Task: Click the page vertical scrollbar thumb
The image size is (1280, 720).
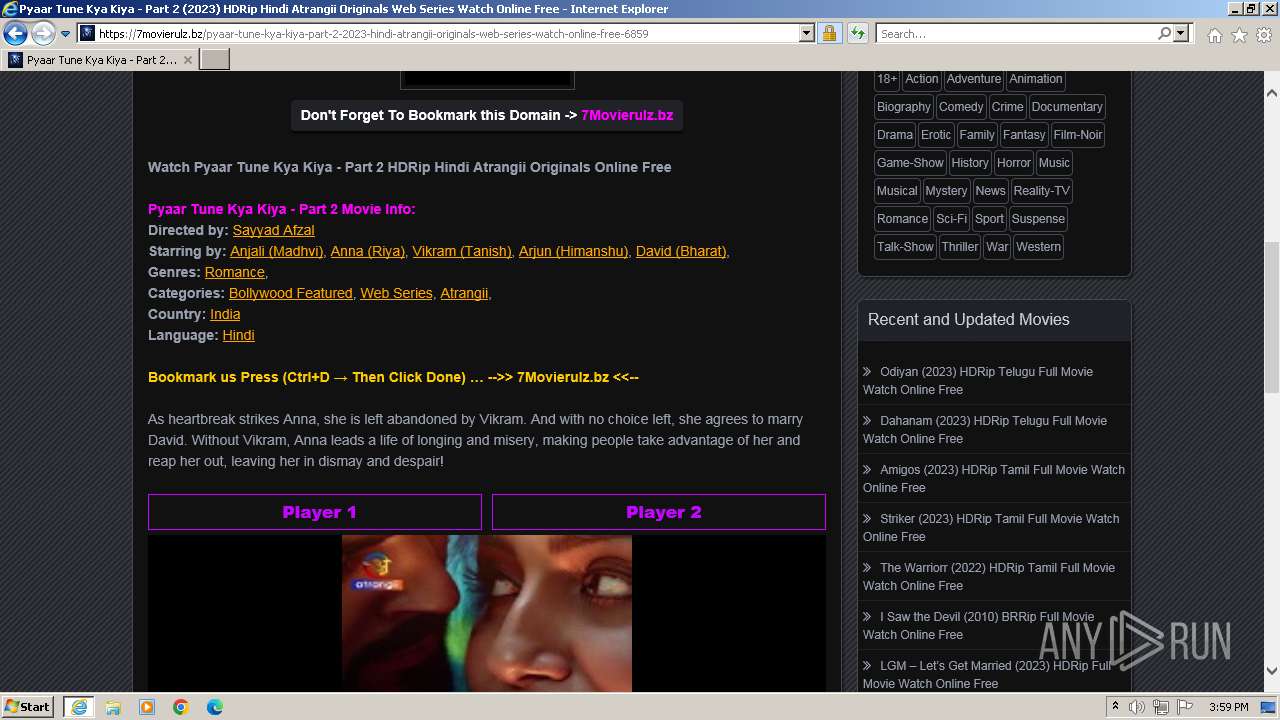Action: click(x=1271, y=318)
